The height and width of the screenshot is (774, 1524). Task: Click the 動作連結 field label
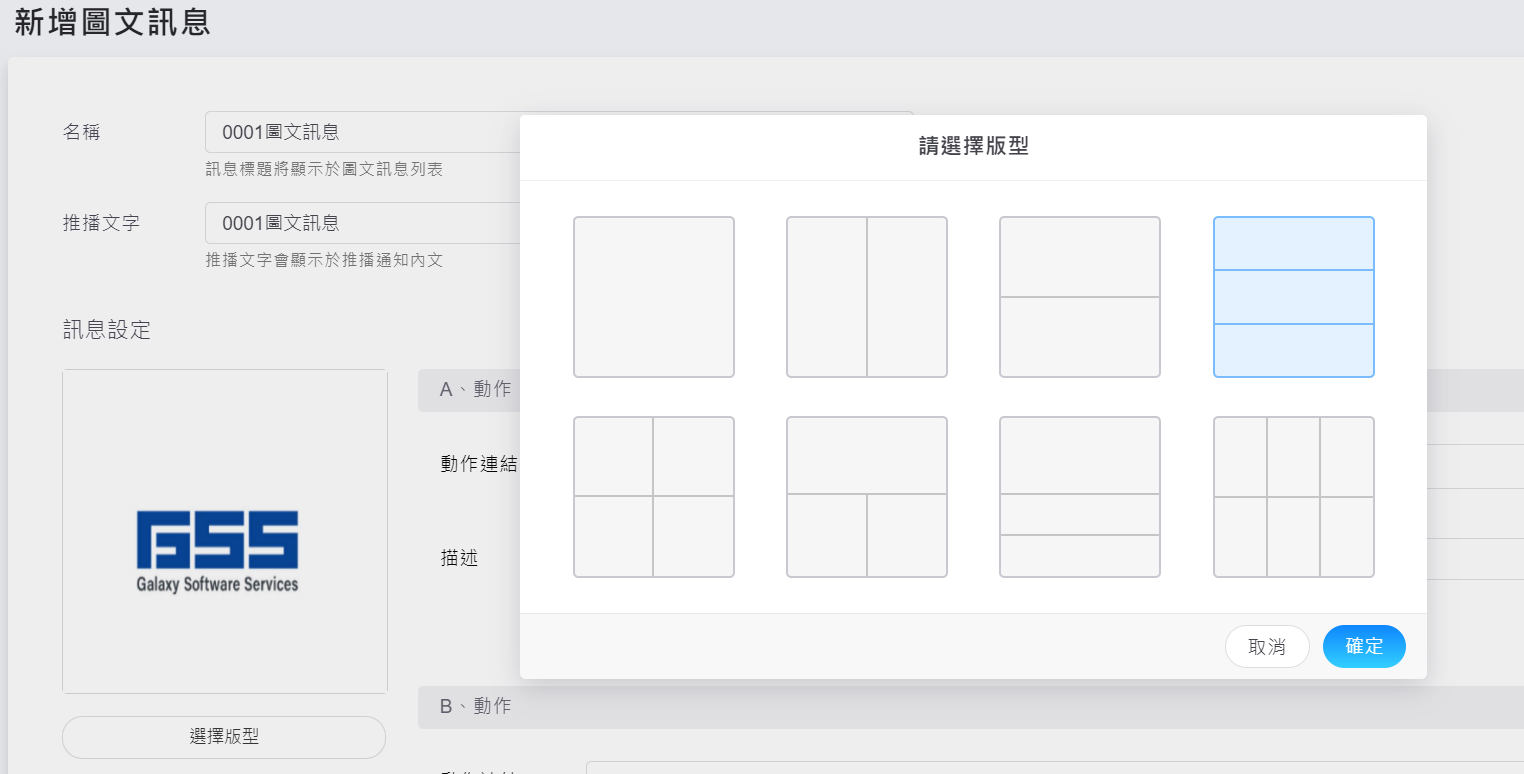point(478,464)
